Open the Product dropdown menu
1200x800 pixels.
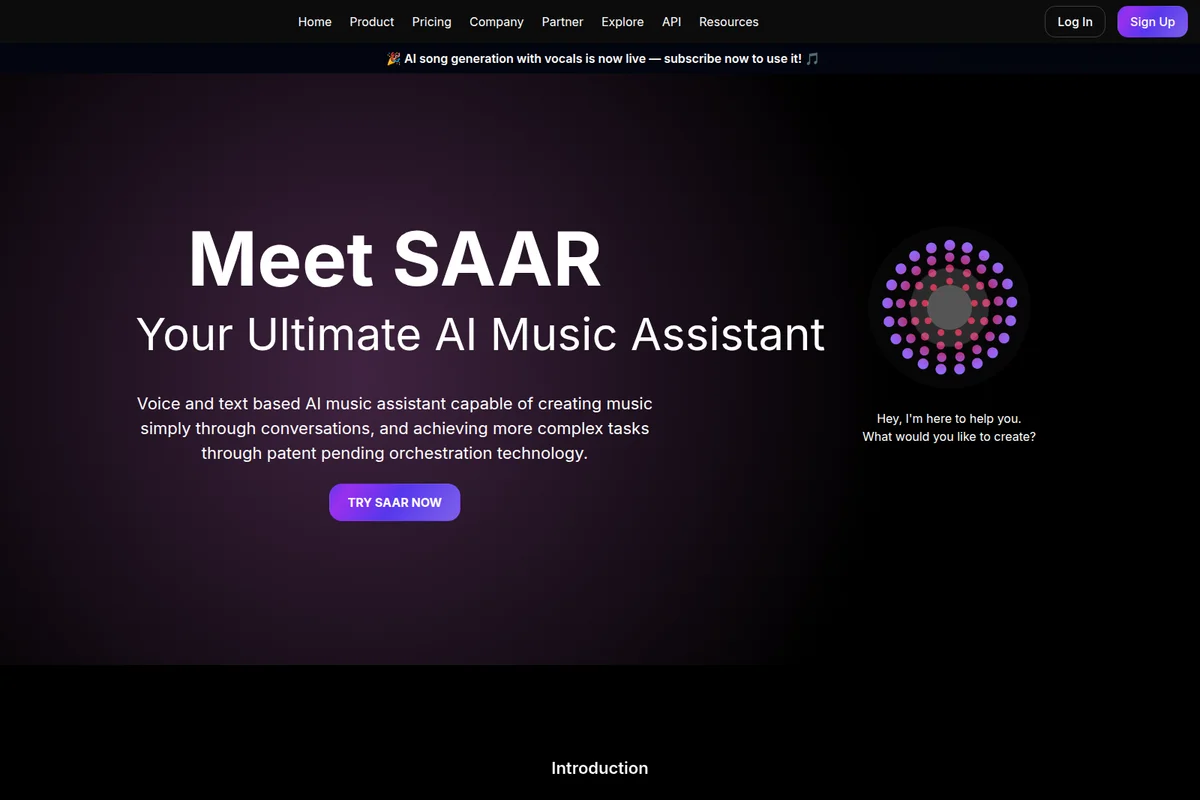pyautogui.click(x=371, y=21)
